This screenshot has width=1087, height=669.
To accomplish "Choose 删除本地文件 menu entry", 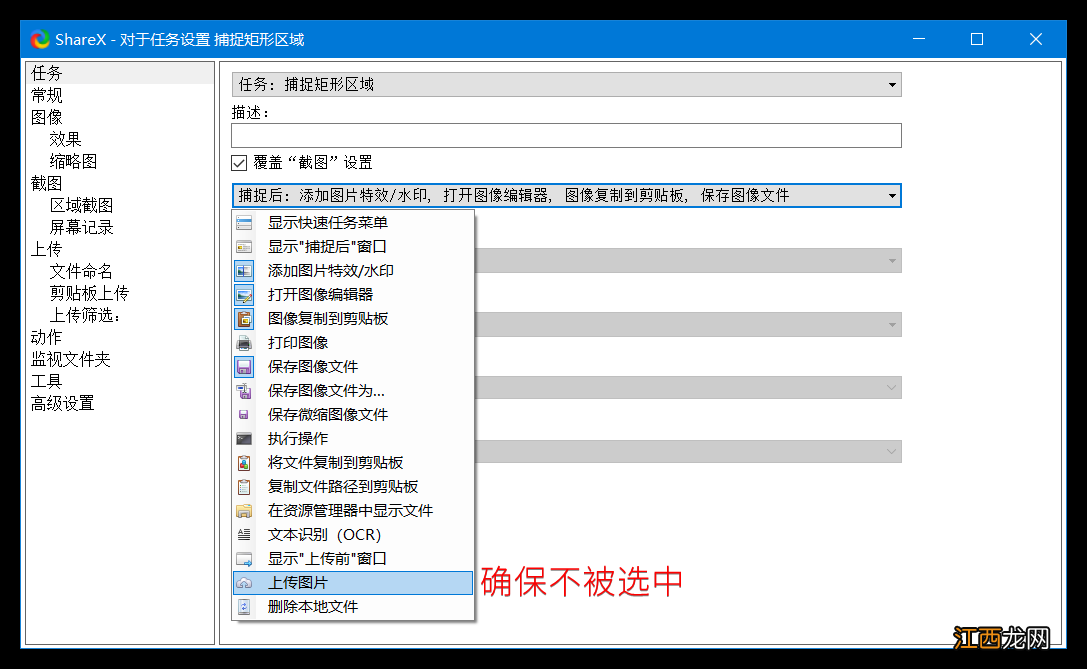I will pos(354,607).
